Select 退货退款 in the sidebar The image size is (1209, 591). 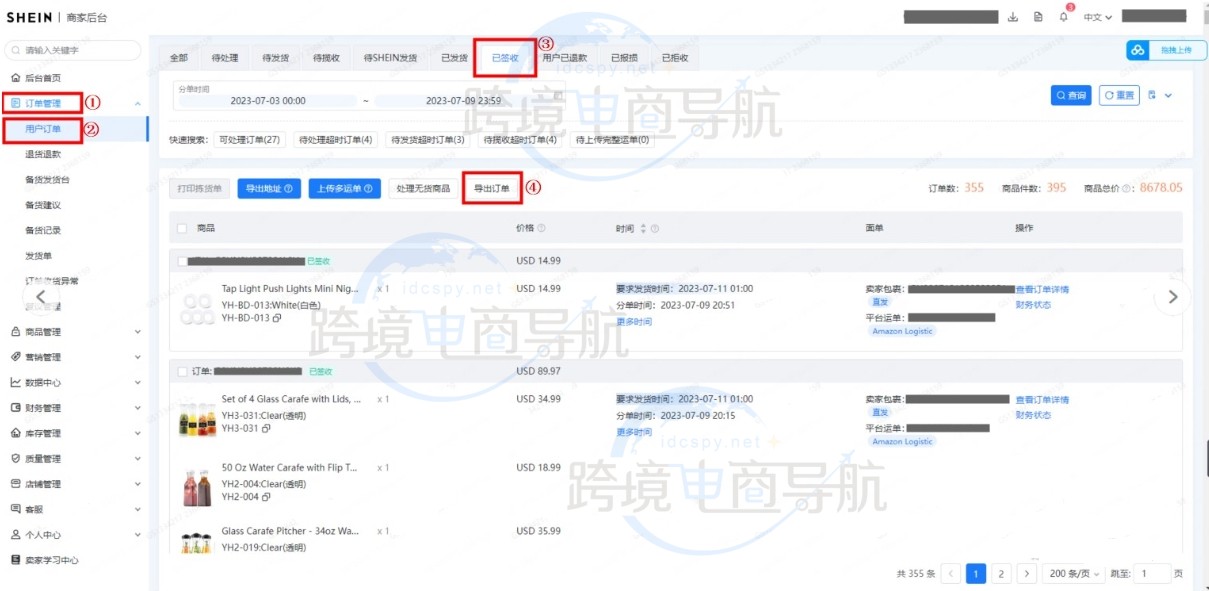click(43, 154)
